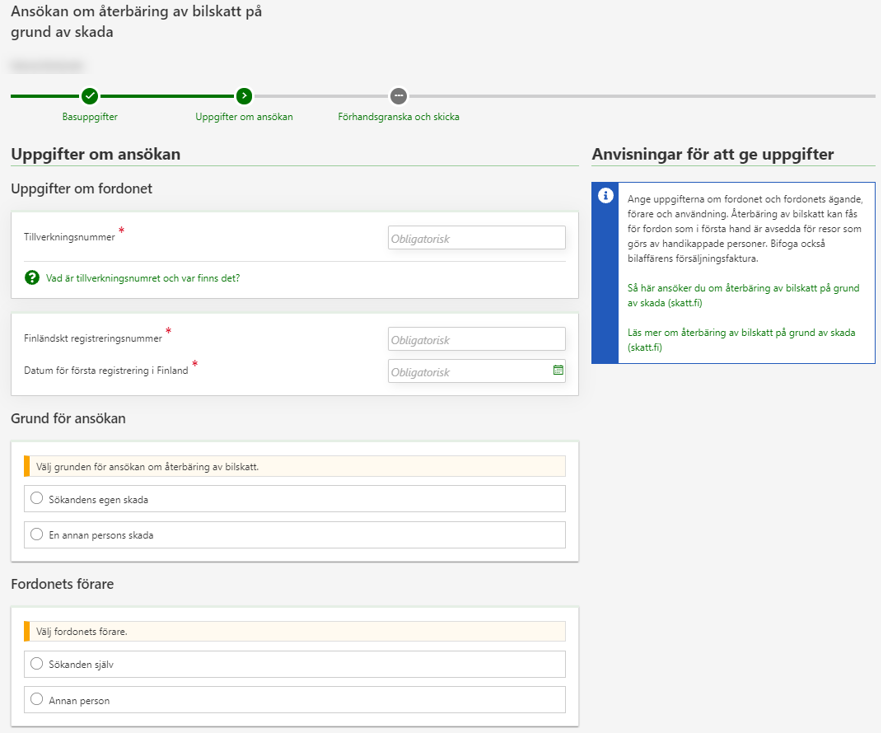Click the info icon in instructions panel
The height and width of the screenshot is (745, 881).
[x=605, y=196]
